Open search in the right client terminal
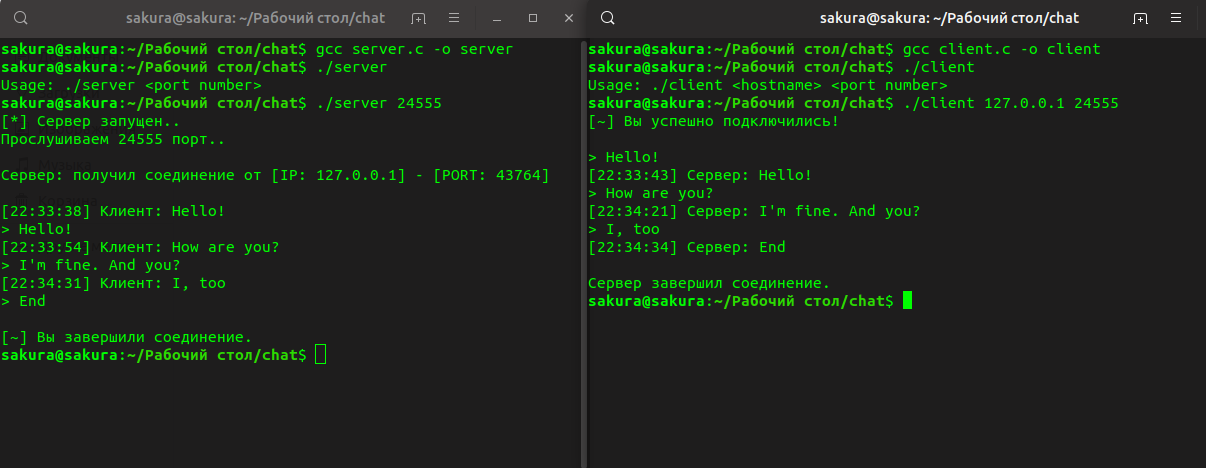1206x468 pixels. [x=608, y=18]
